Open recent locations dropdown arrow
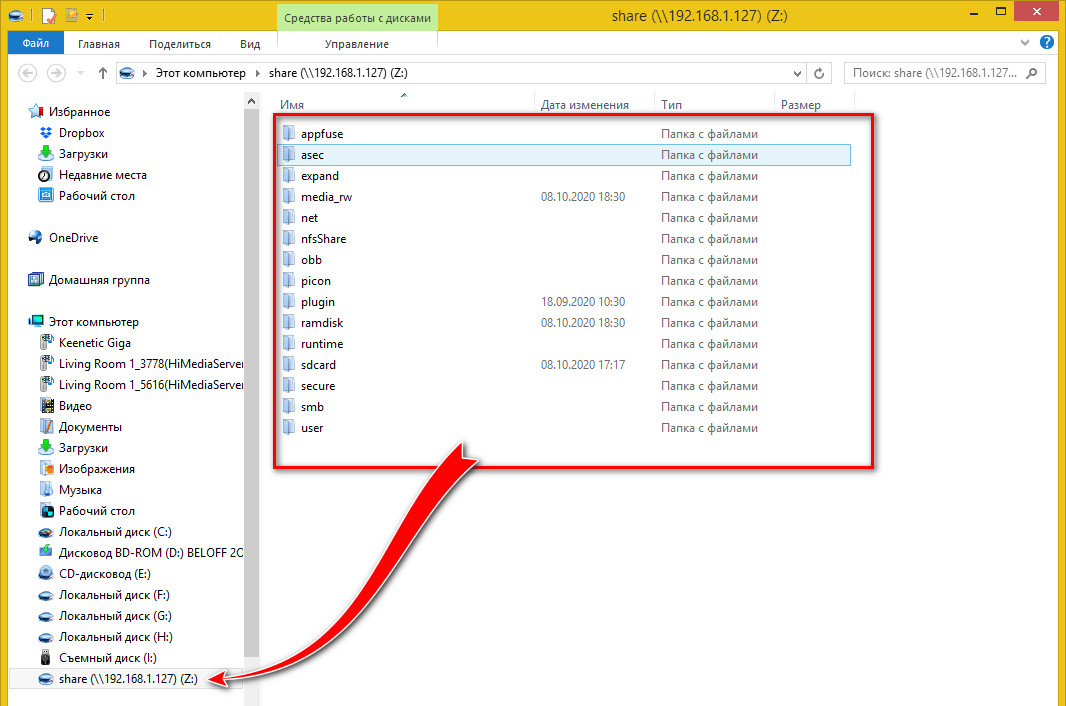1066x706 pixels. (x=80, y=73)
